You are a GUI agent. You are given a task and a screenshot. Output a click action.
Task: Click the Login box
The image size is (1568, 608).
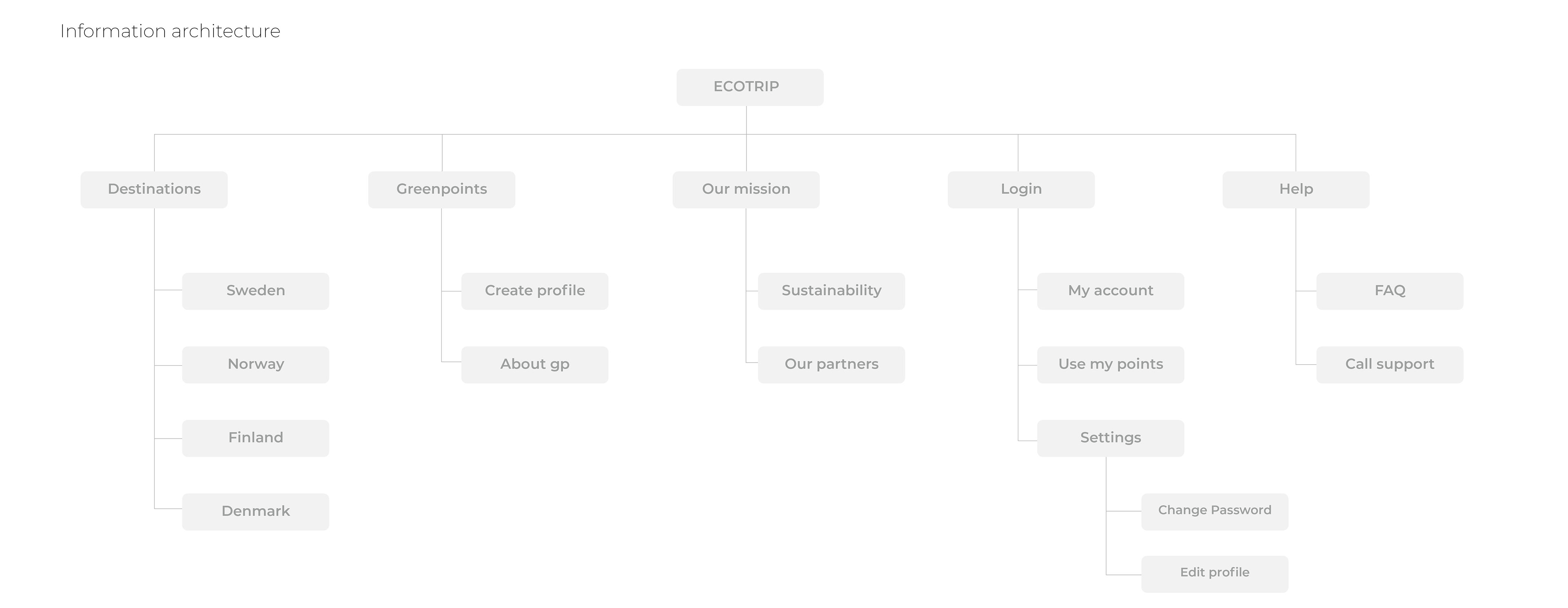click(1021, 189)
